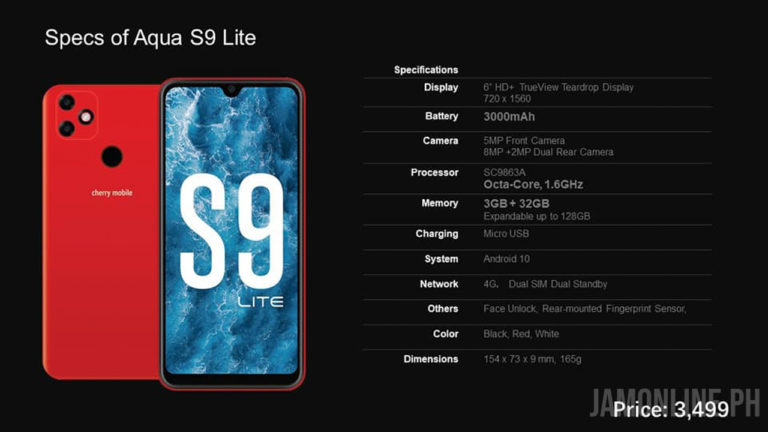Click the '720 x 1560' resolution value

(x=507, y=99)
